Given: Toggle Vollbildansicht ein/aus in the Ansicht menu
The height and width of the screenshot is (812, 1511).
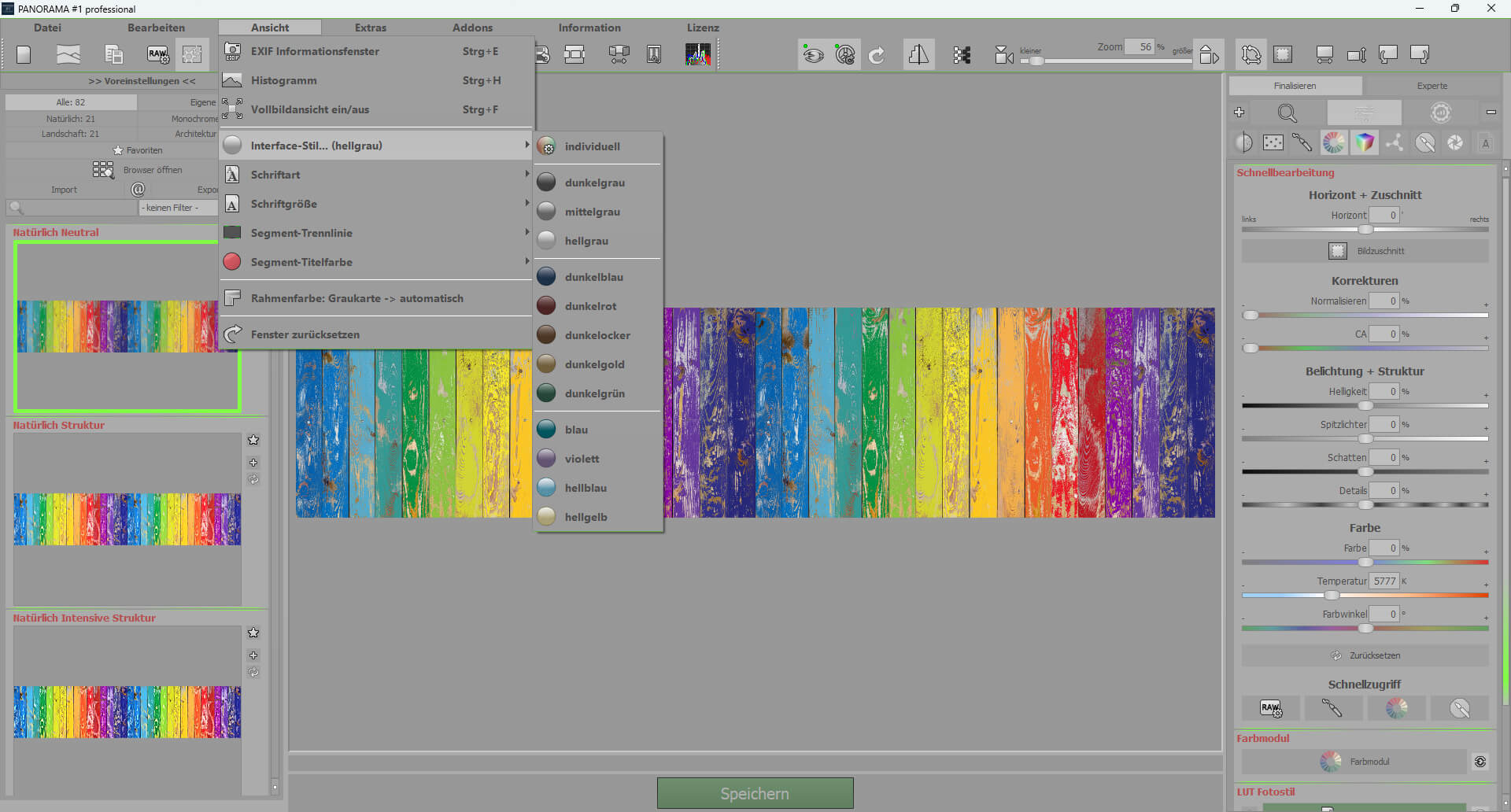Looking at the screenshot, I should coord(309,109).
